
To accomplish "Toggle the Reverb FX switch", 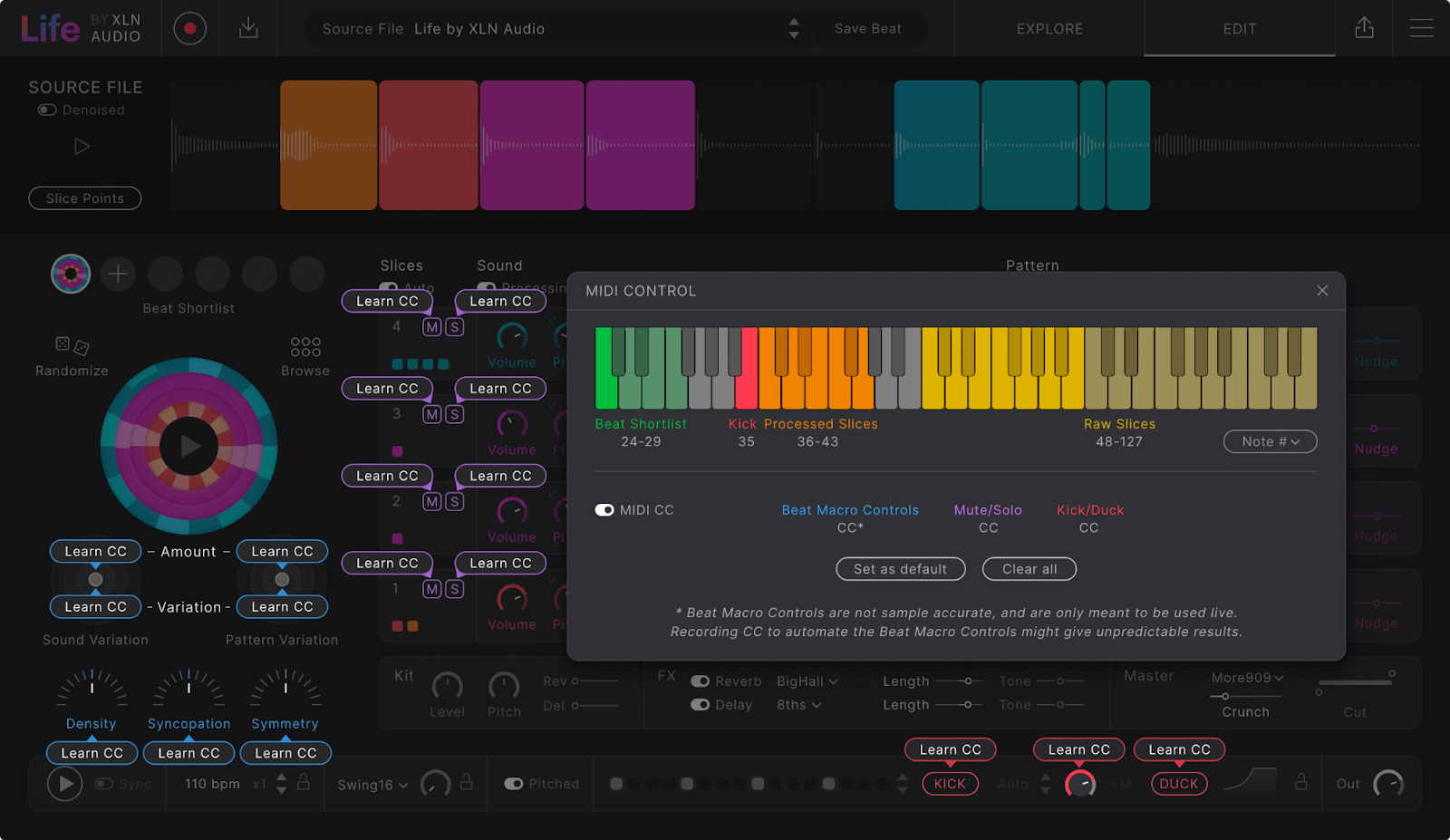I will click(x=701, y=681).
